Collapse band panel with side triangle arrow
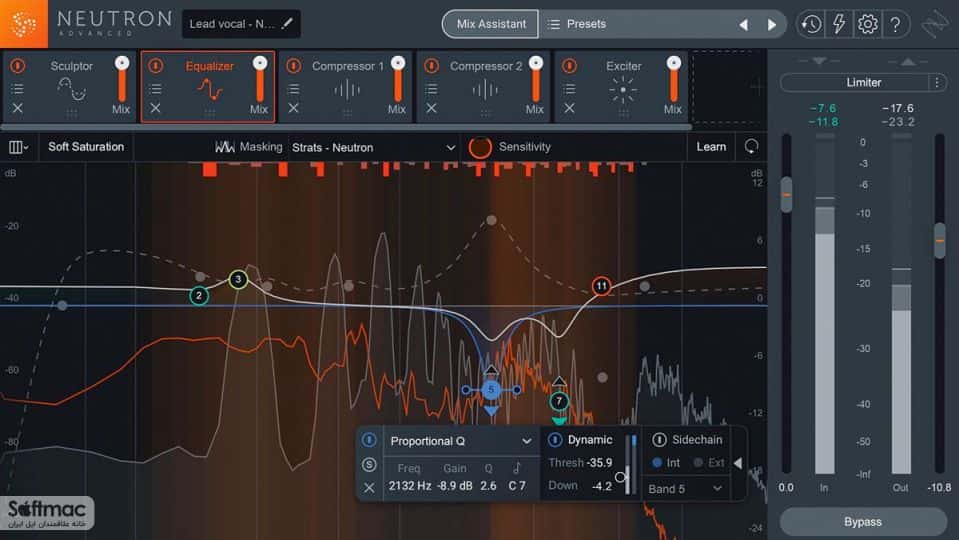Image resolution: width=959 pixels, height=540 pixels. 738,464
